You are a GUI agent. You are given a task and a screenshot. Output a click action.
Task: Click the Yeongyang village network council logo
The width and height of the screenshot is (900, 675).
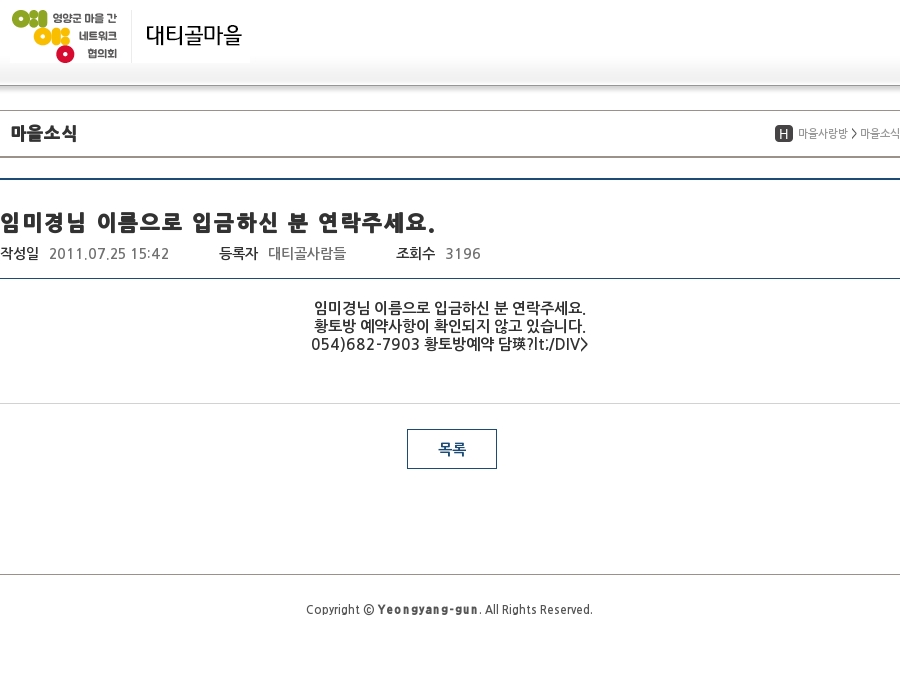pos(65,36)
